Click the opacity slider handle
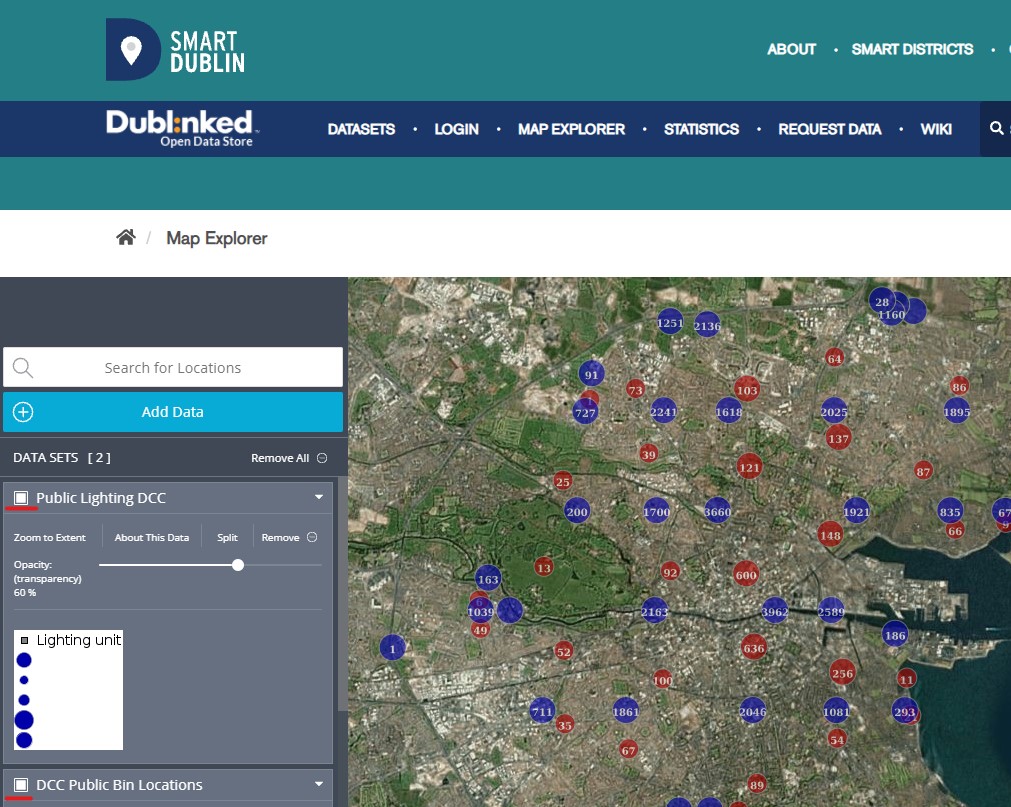This screenshot has width=1011, height=807. [x=238, y=565]
